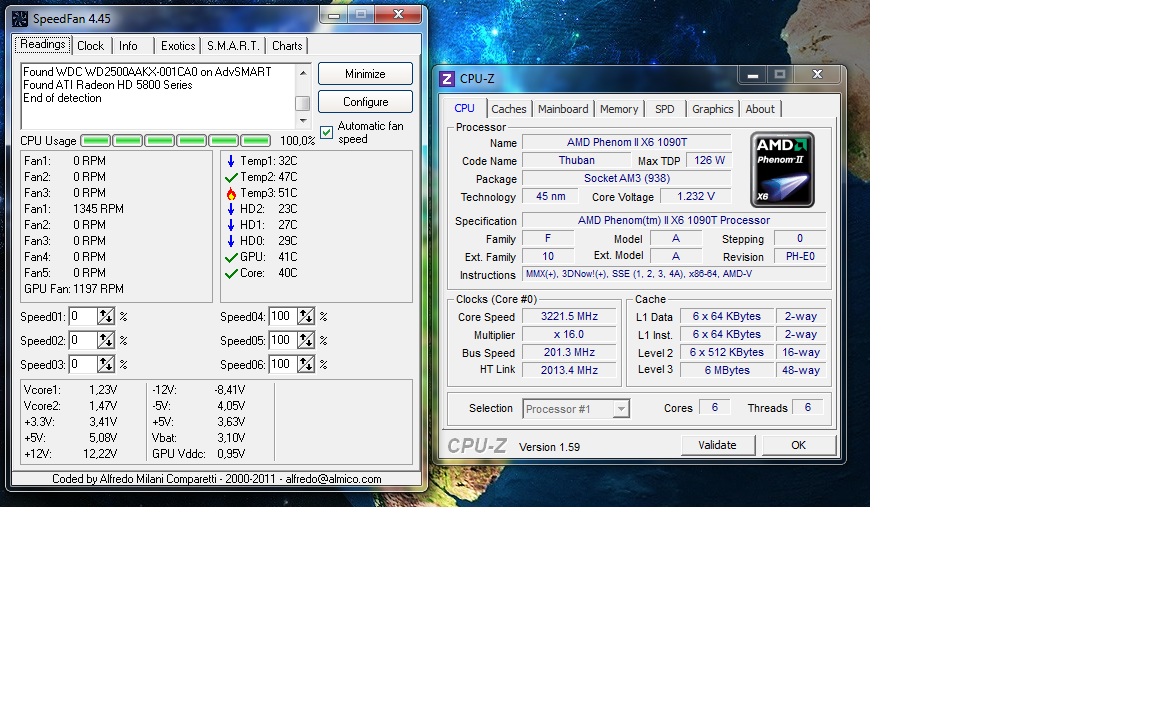The width and height of the screenshot is (1152, 720).
Task: Click the GPU temperature checkmark icon
Action: (x=231, y=257)
